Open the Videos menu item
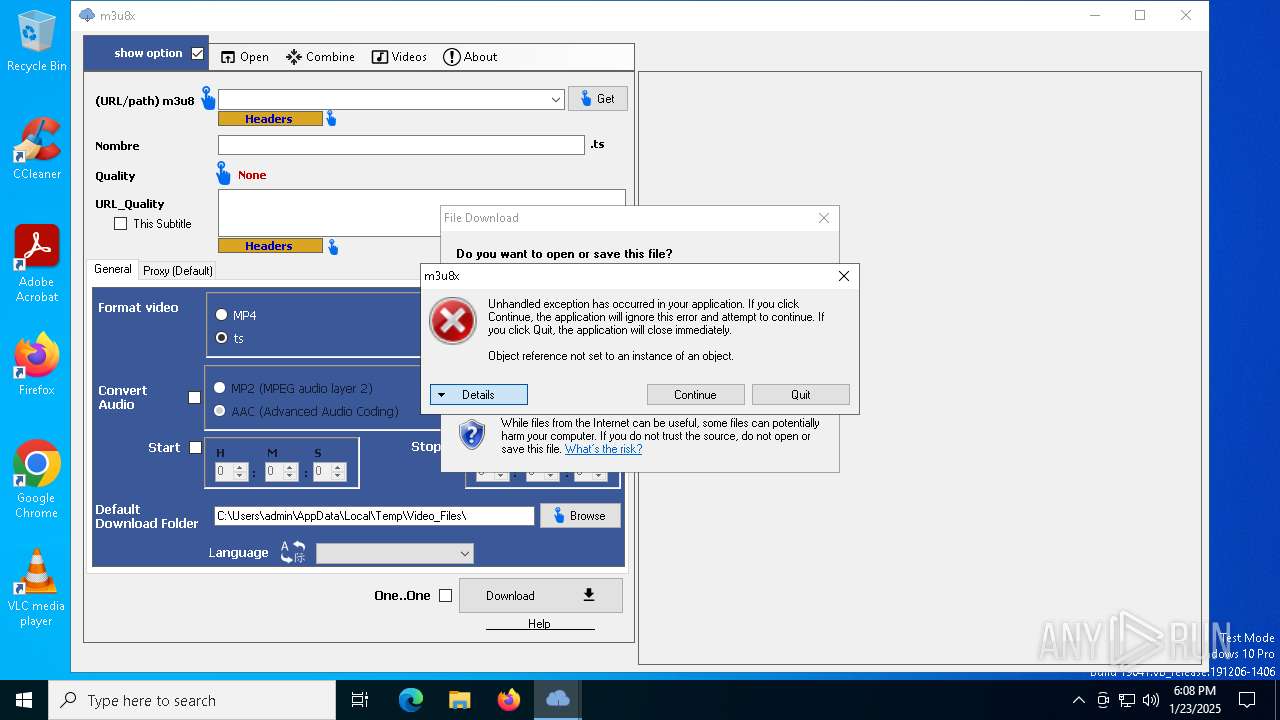 pos(399,57)
